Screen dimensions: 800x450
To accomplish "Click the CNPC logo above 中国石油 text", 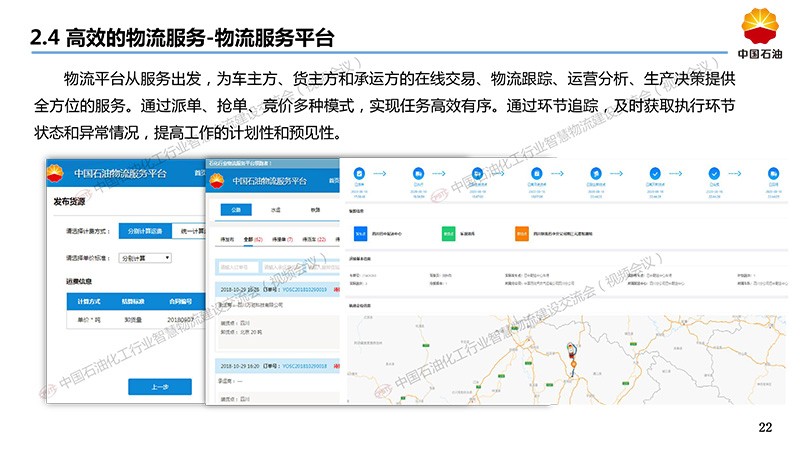I will [760, 26].
